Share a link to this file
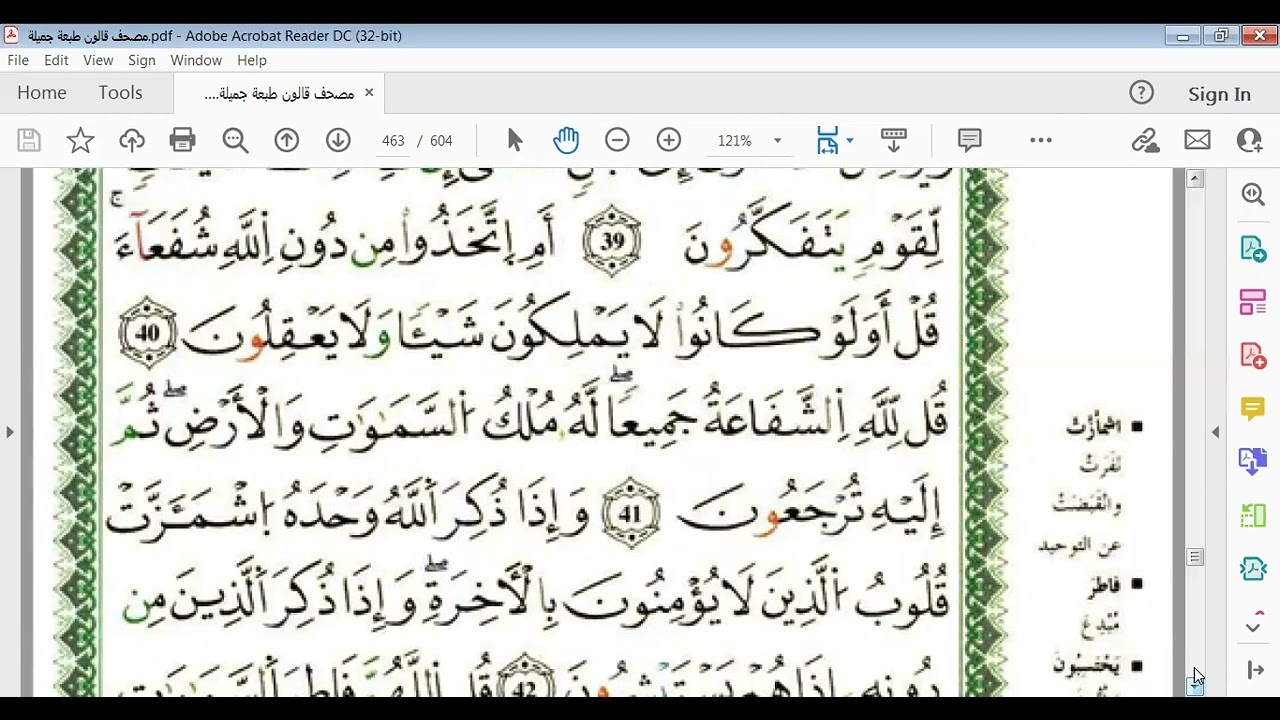 tap(1145, 140)
